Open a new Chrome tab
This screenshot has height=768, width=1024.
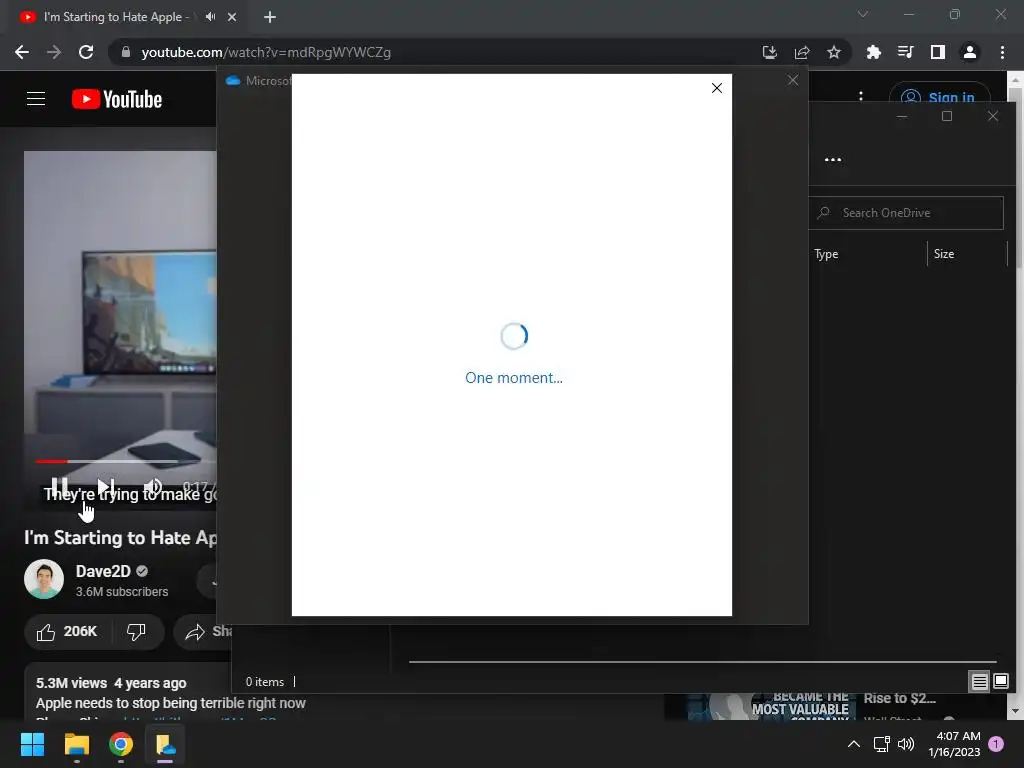[270, 17]
